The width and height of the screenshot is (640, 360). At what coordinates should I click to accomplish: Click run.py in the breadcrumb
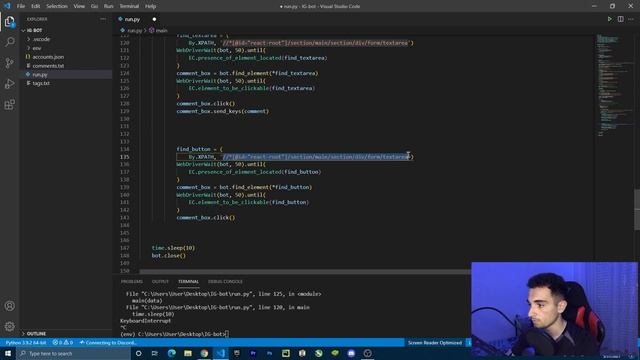tap(134, 31)
